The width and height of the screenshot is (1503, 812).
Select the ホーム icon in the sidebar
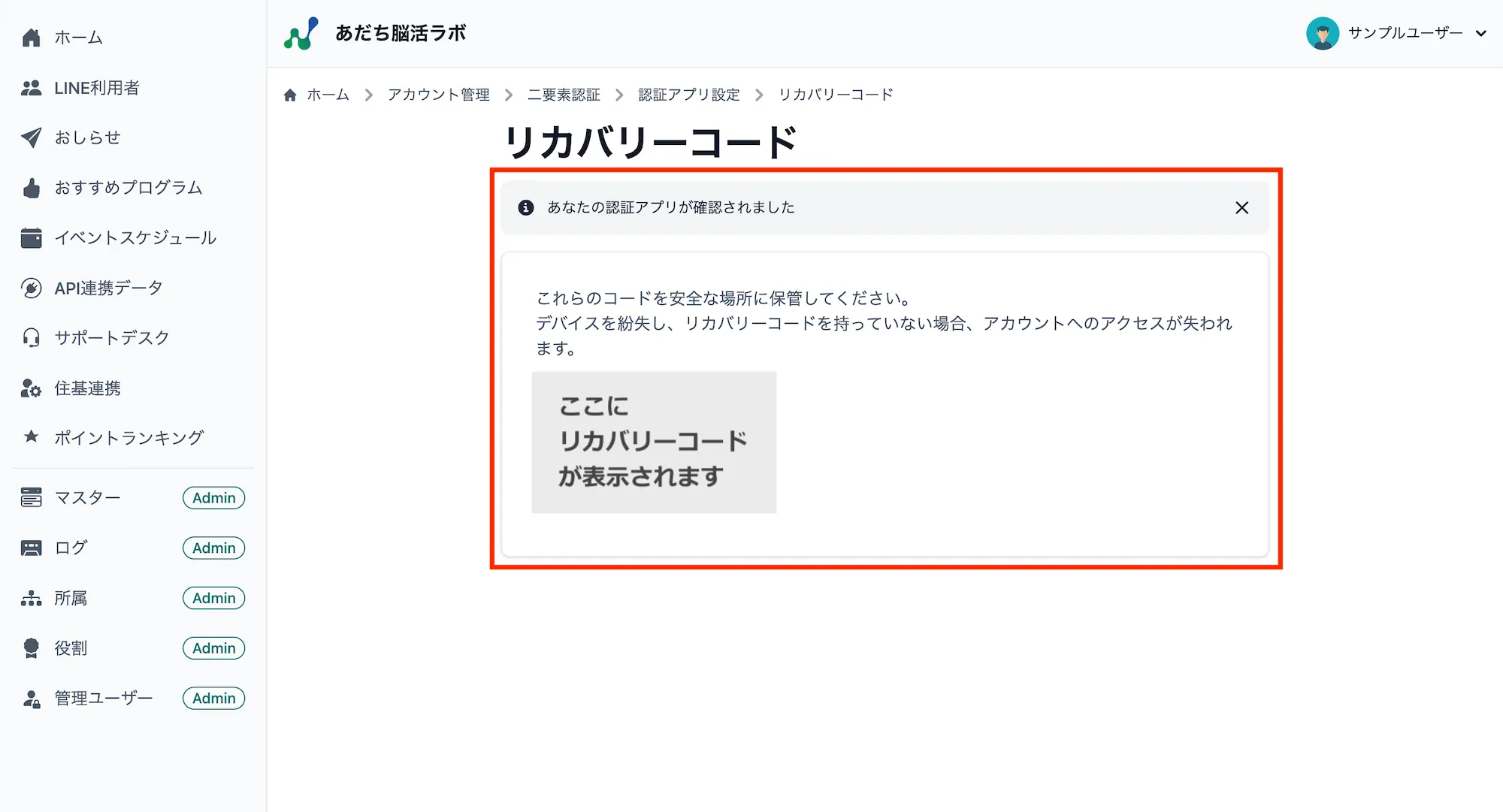click(32, 36)
